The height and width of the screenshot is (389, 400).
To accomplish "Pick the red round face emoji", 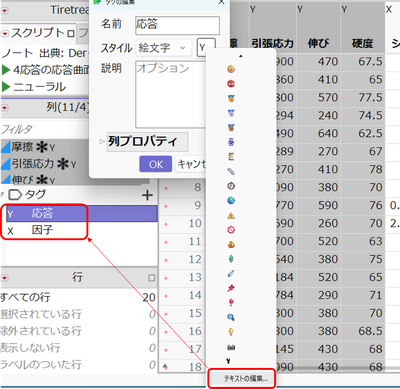I will tap(231, 83).
